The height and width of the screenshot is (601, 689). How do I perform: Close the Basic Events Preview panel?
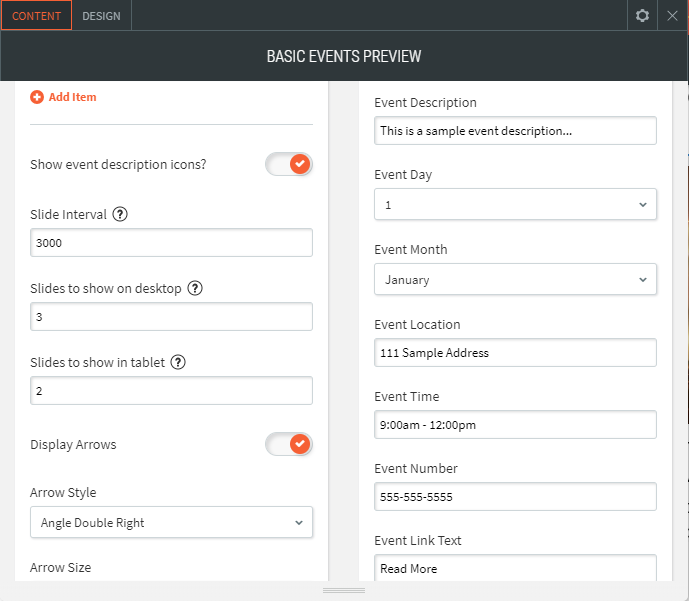click(x=672, y=16)
